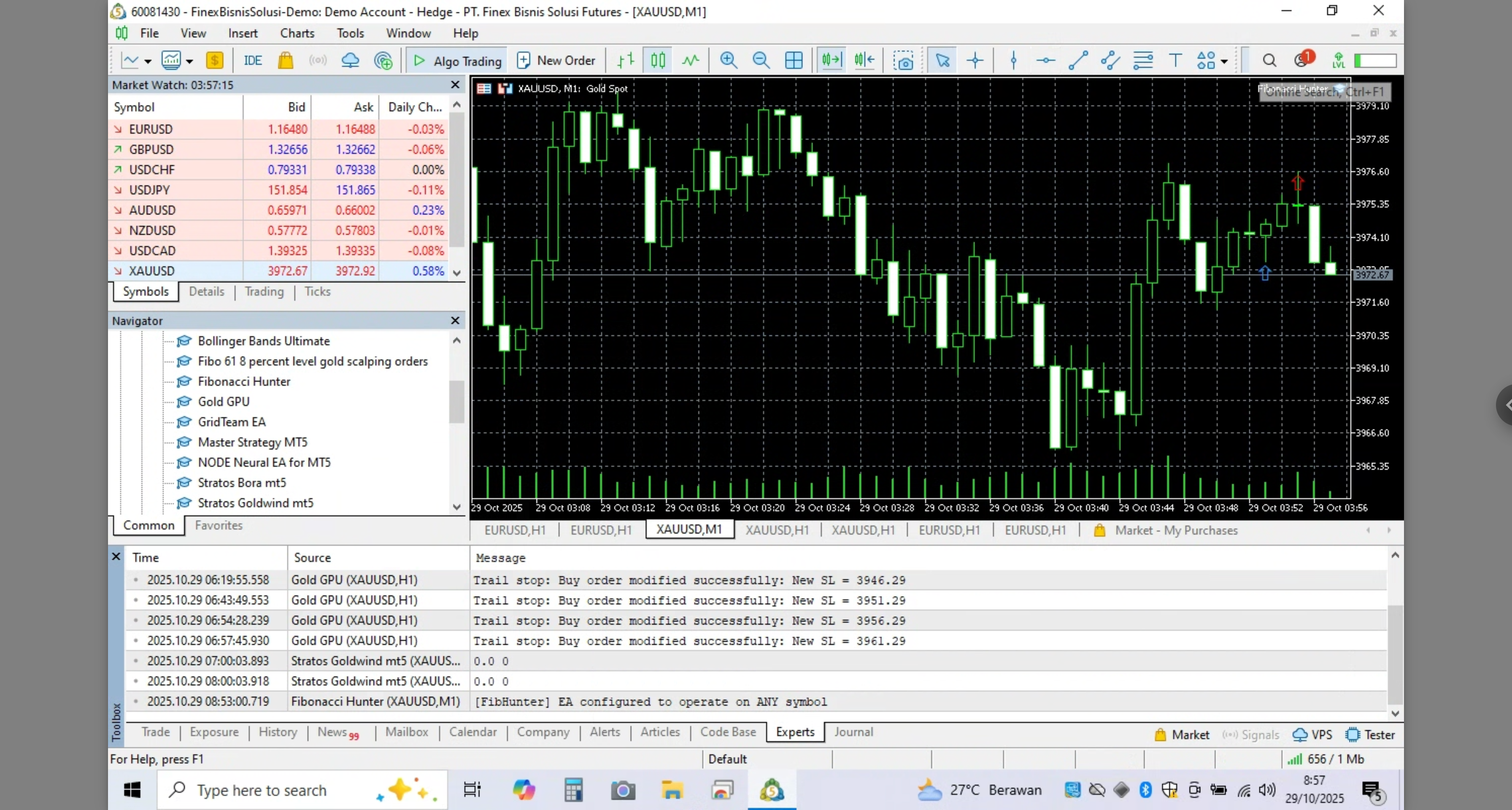Take a chart screenshot with the camera icon
Image resolution: width=1512 pixels, height=810 pixels.
[903, 60]
